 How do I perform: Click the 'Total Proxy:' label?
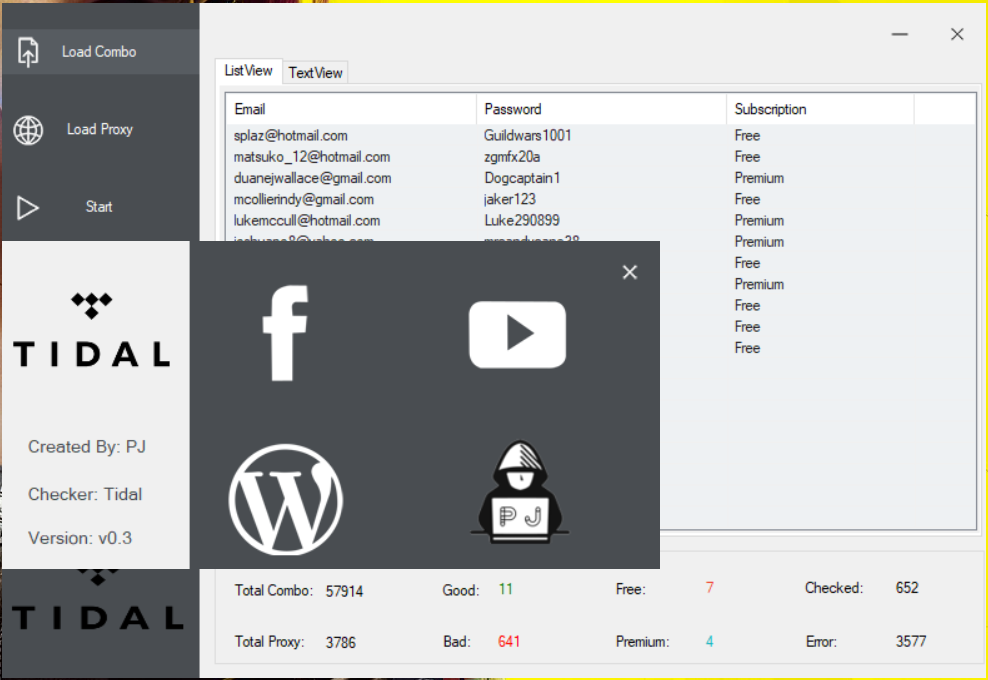(269, 642)
